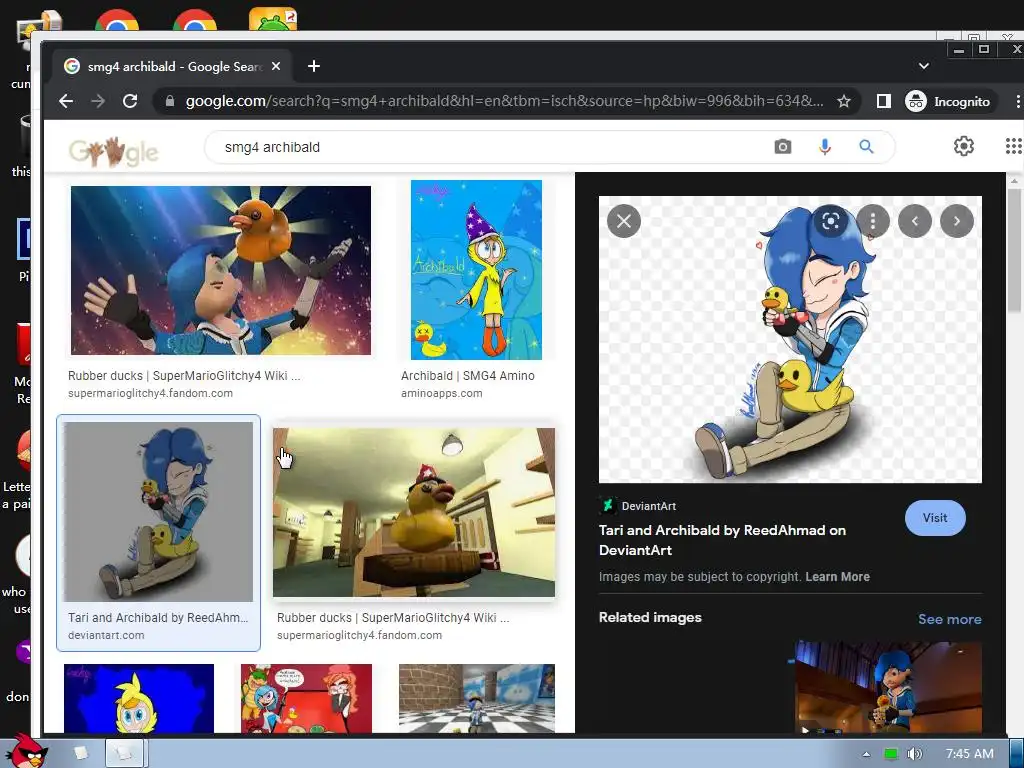
Task: Show the next image in preview
Action: click(x=957, y=221)
